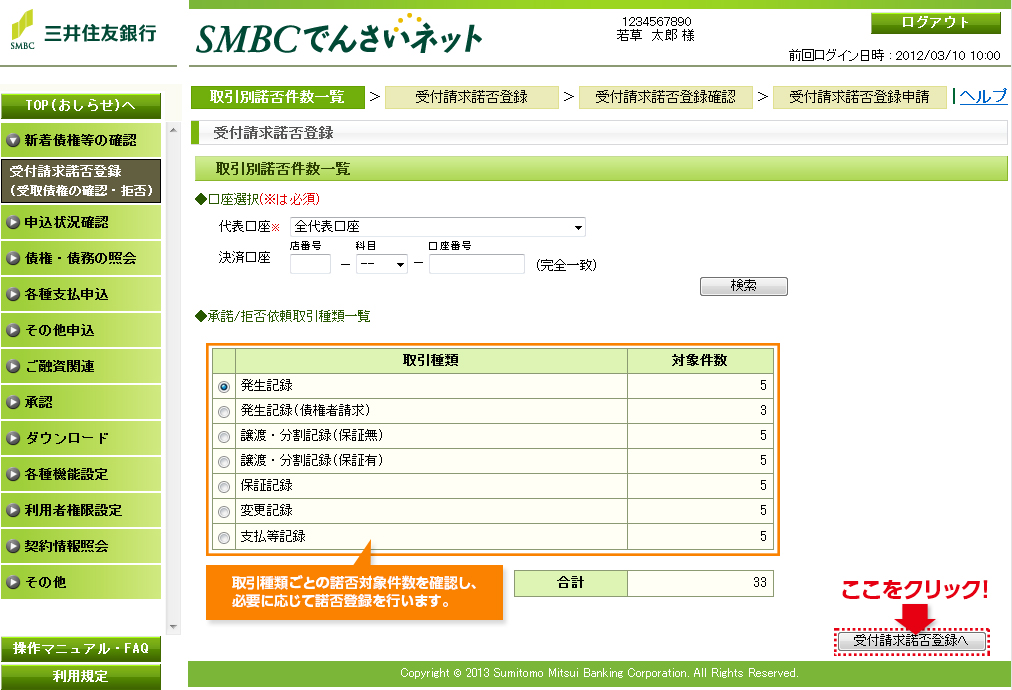This screenshot has width=1012, height=690.
Task: Select 発生記録 radio button
Action: click(224, 387)
